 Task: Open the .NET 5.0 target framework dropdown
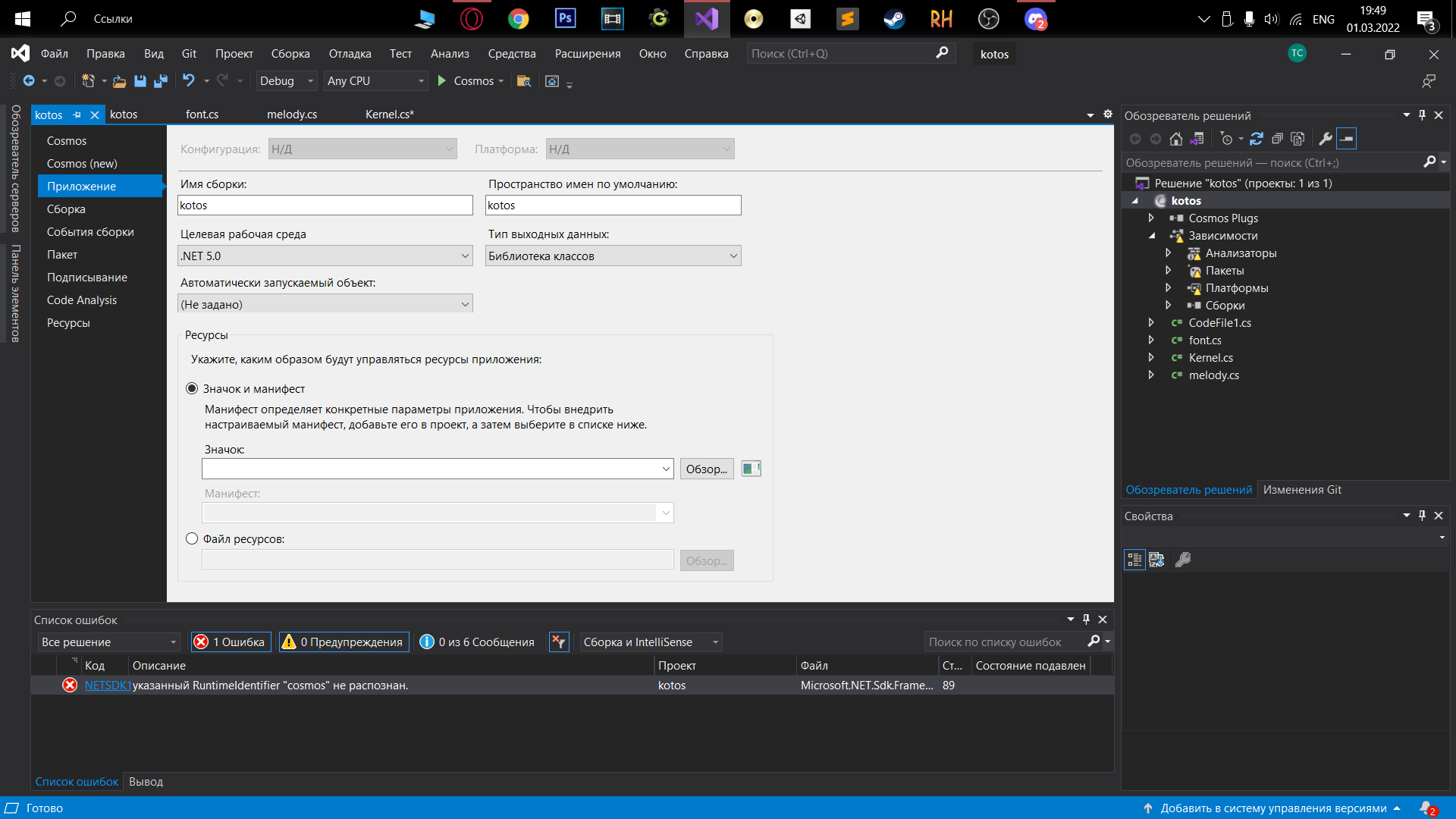pyautogui.click(x=465, y=256)
